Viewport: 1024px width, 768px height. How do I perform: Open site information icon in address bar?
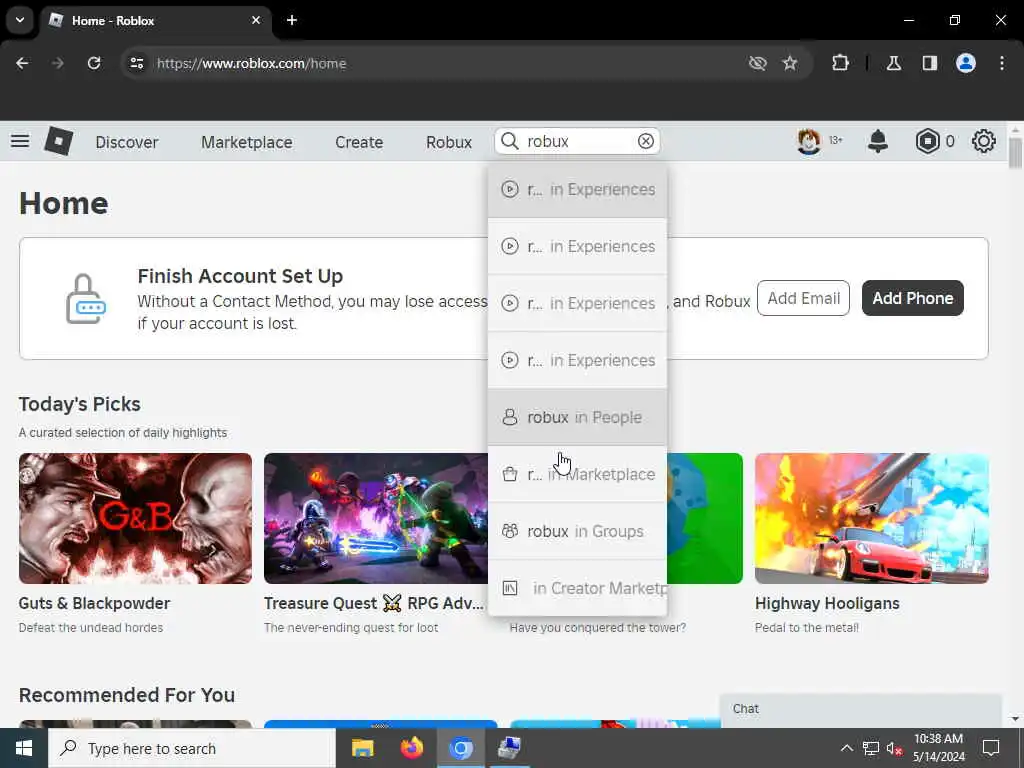(x=136, y=63)
